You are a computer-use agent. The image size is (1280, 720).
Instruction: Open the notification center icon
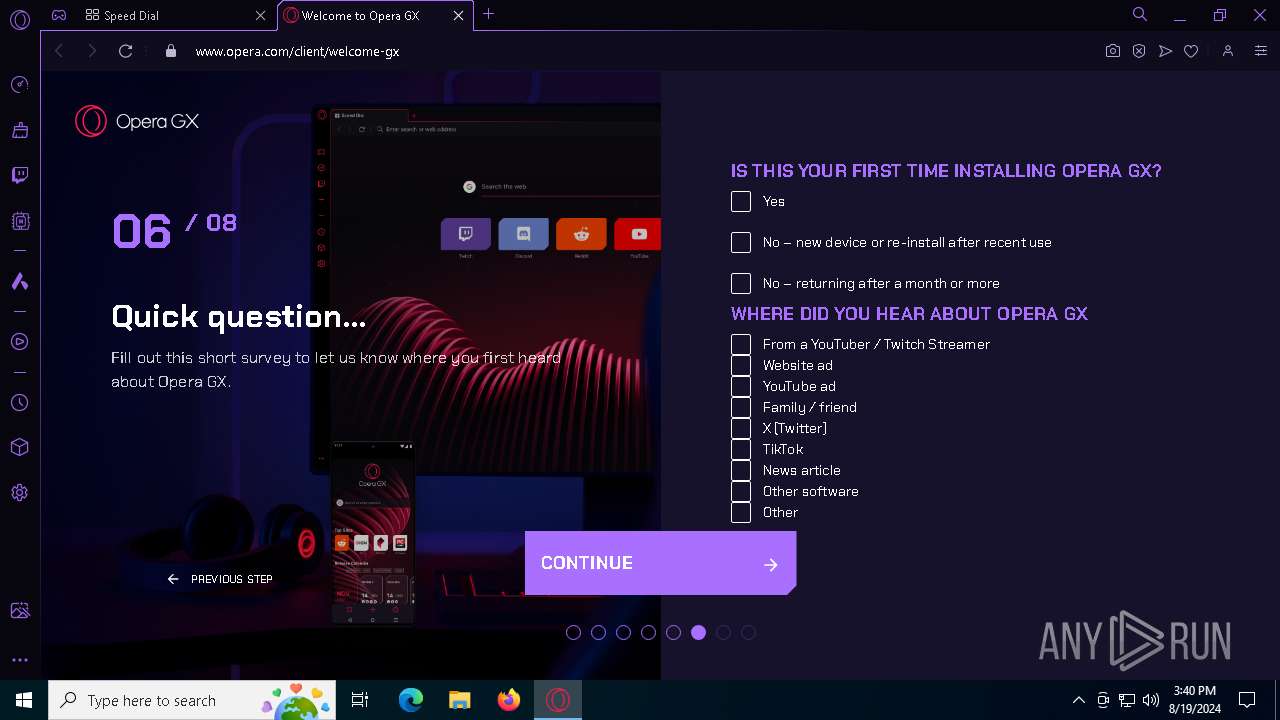pos(1247,700)
